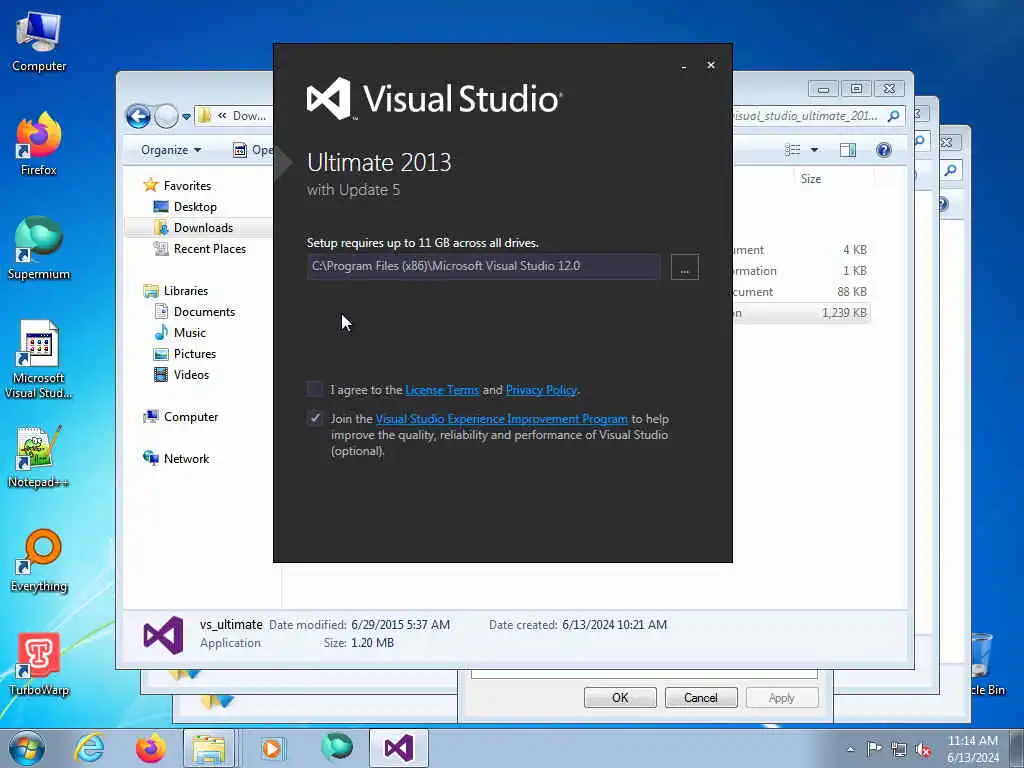Select the file row sized 1,239 KB
This screenshot has width=1024, height=768.
tap(801, 313)
